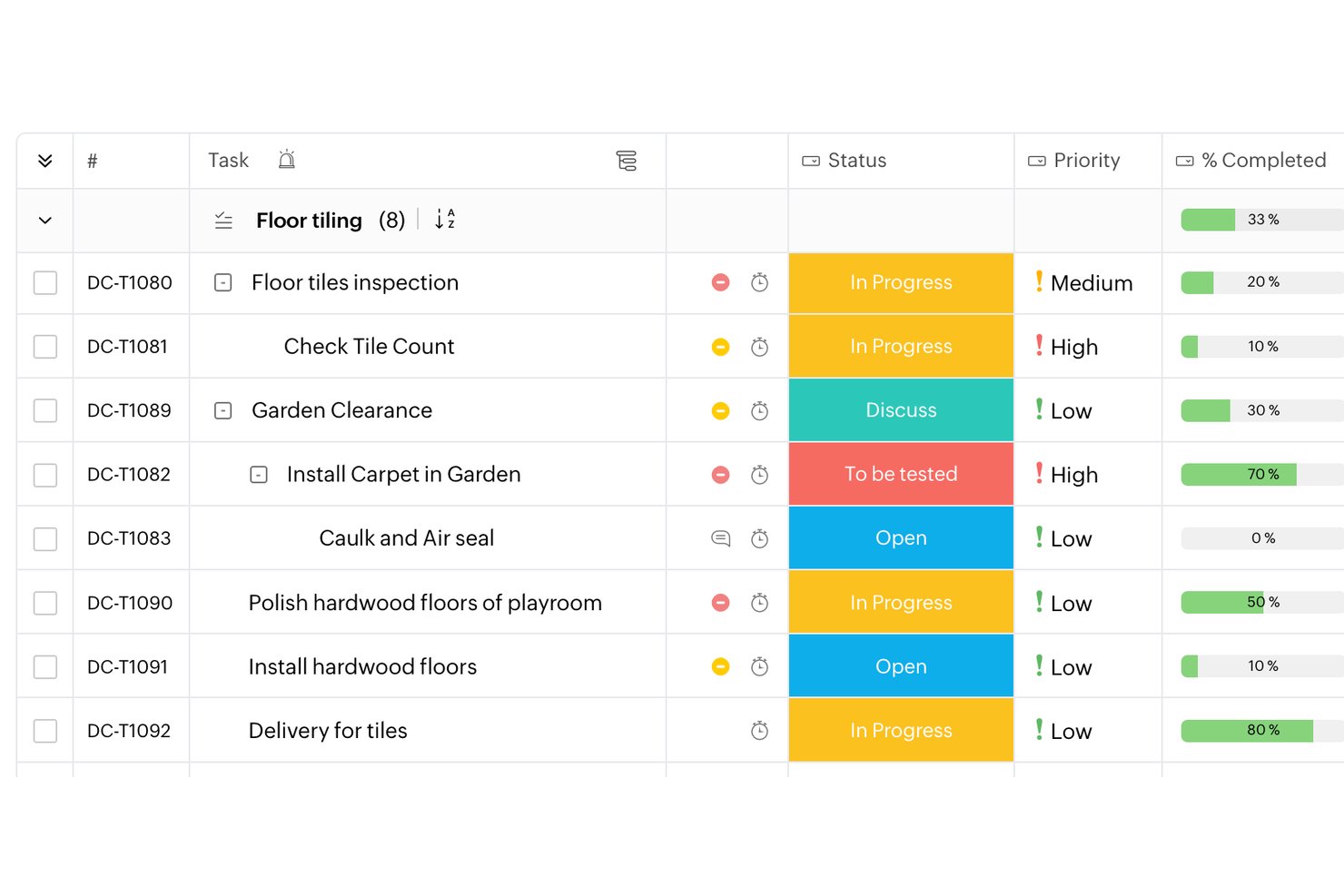Collapse all groups with the double chevron

[45, 161]
